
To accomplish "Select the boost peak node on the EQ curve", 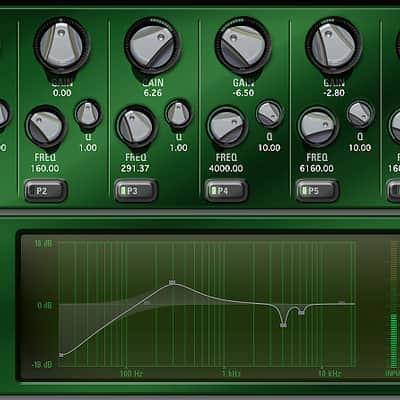I will click(x=172, y=283).
